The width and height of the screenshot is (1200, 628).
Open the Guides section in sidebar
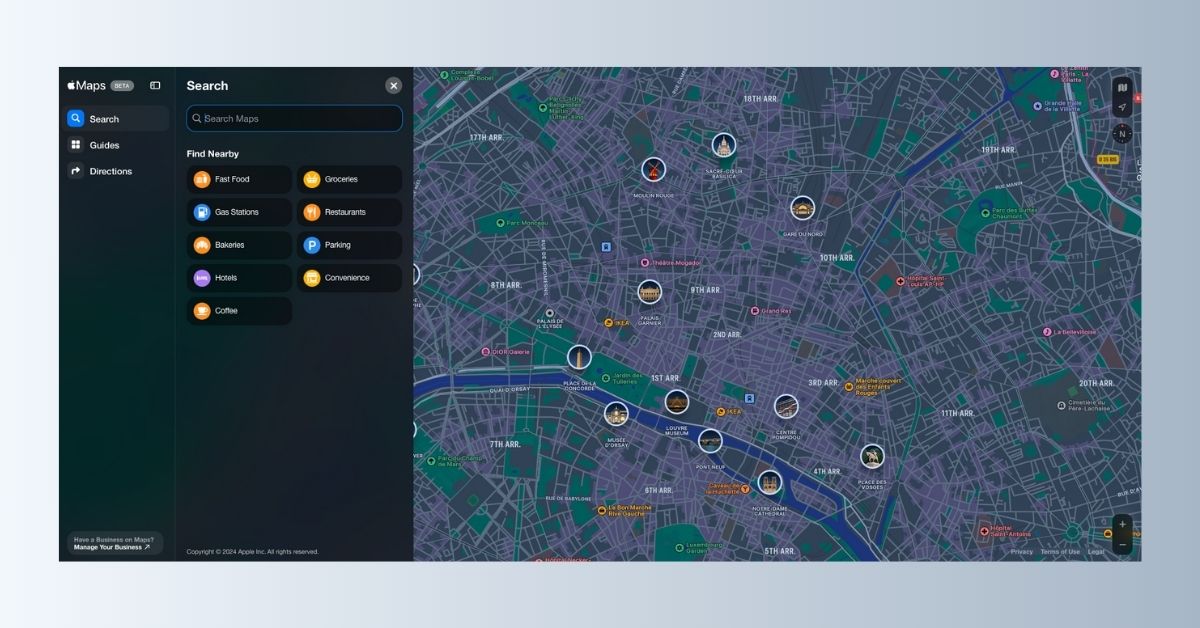tap(117, 145)
